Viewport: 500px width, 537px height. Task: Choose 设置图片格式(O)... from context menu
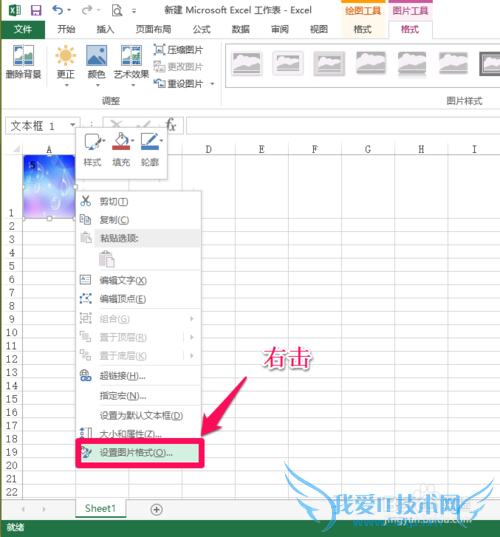click(x=139, y=453)
